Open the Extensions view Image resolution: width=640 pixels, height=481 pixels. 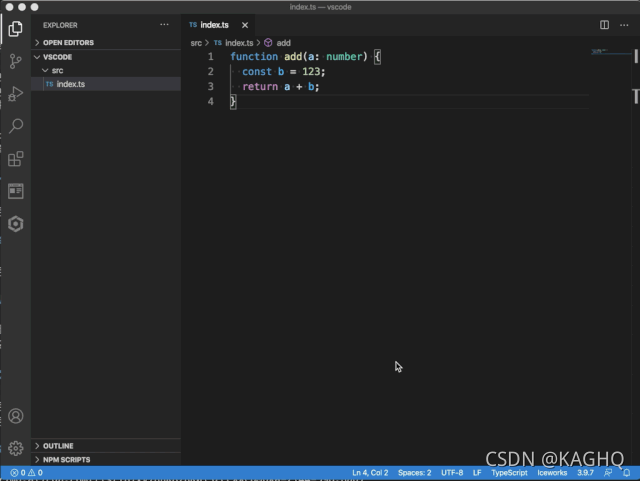tap(16, 159)
